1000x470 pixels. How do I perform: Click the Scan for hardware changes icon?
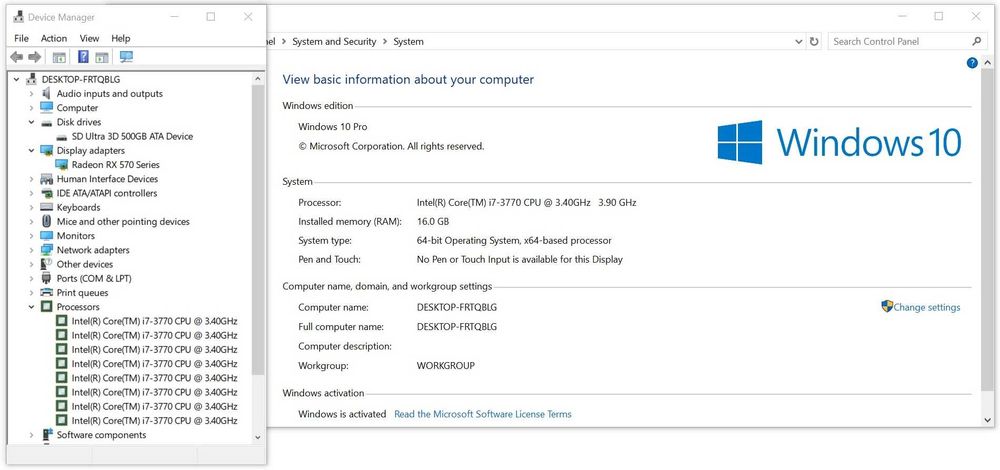tap(126, 57)
